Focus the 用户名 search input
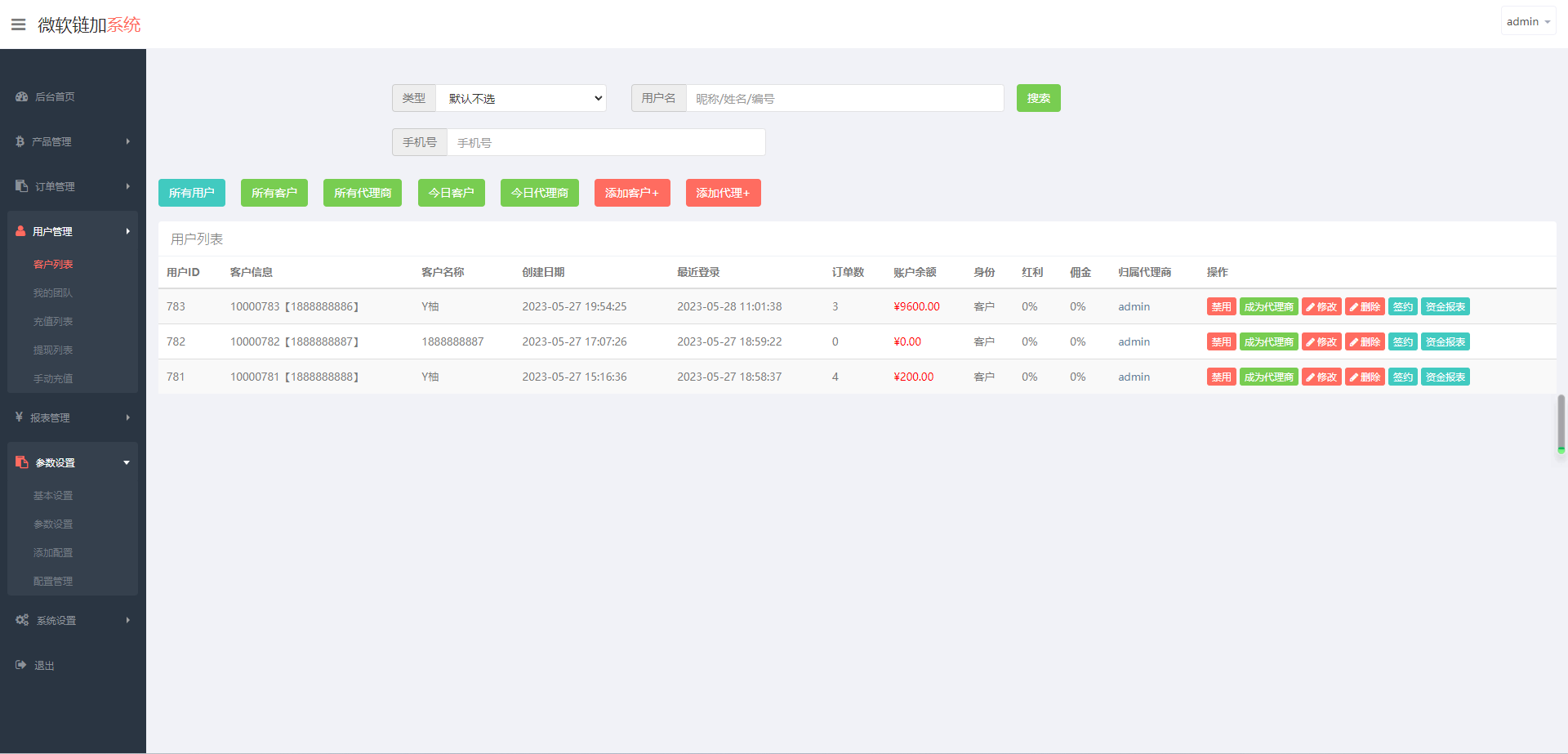1568x754 pixels. click(x=845, y=98)
